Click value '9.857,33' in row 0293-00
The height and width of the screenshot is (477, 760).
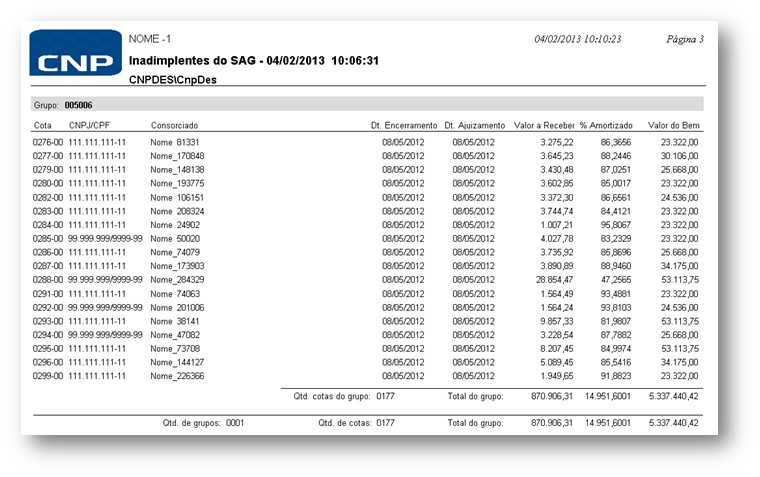point(557,321)
